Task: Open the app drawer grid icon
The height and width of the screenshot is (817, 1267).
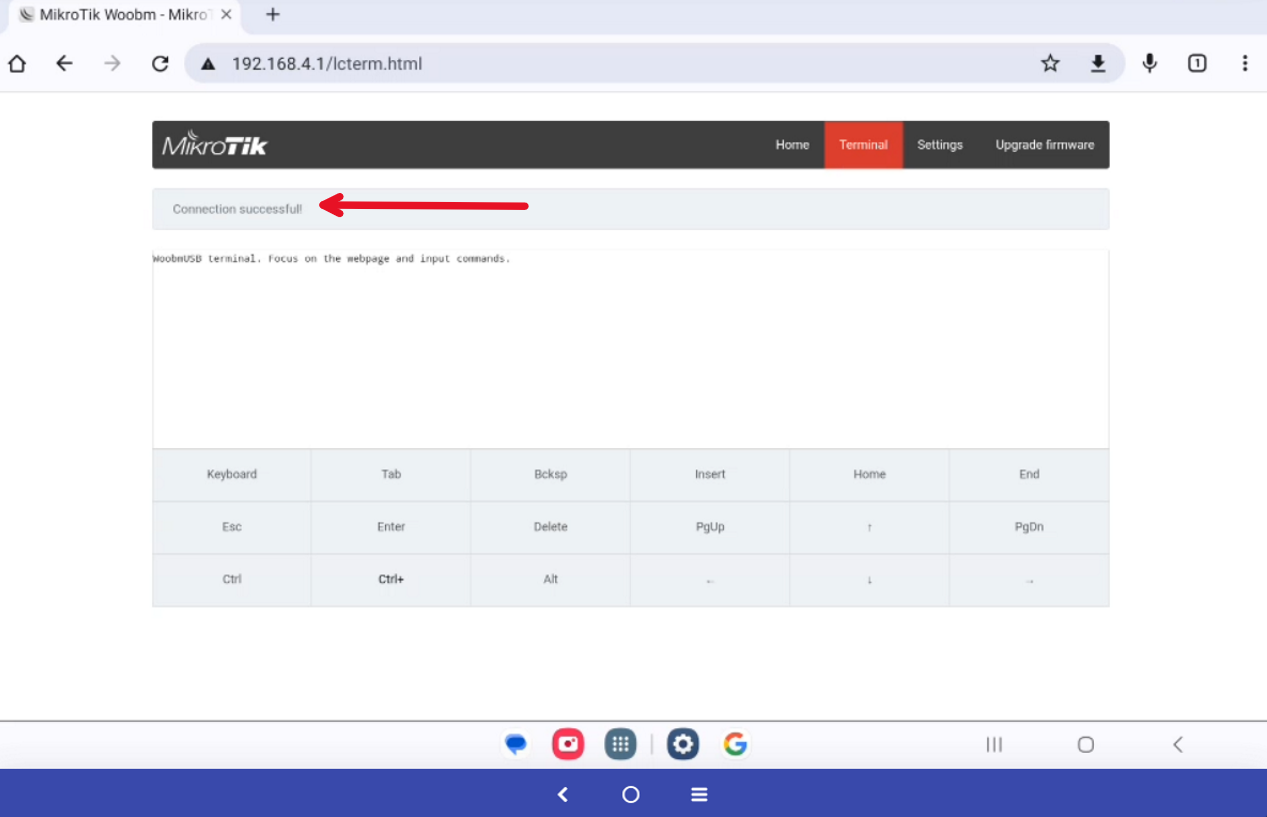Action: pyautogui.click(x=620, y=744)
